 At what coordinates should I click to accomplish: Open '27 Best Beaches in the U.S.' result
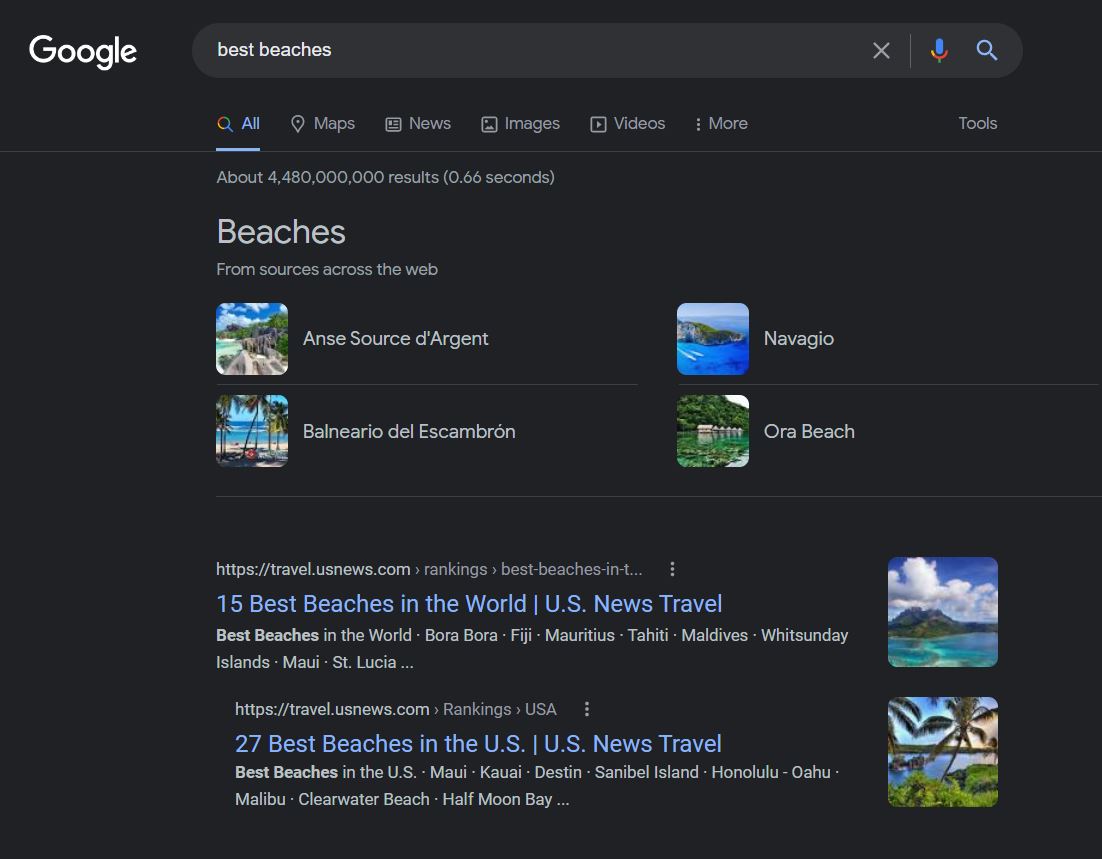478,744
